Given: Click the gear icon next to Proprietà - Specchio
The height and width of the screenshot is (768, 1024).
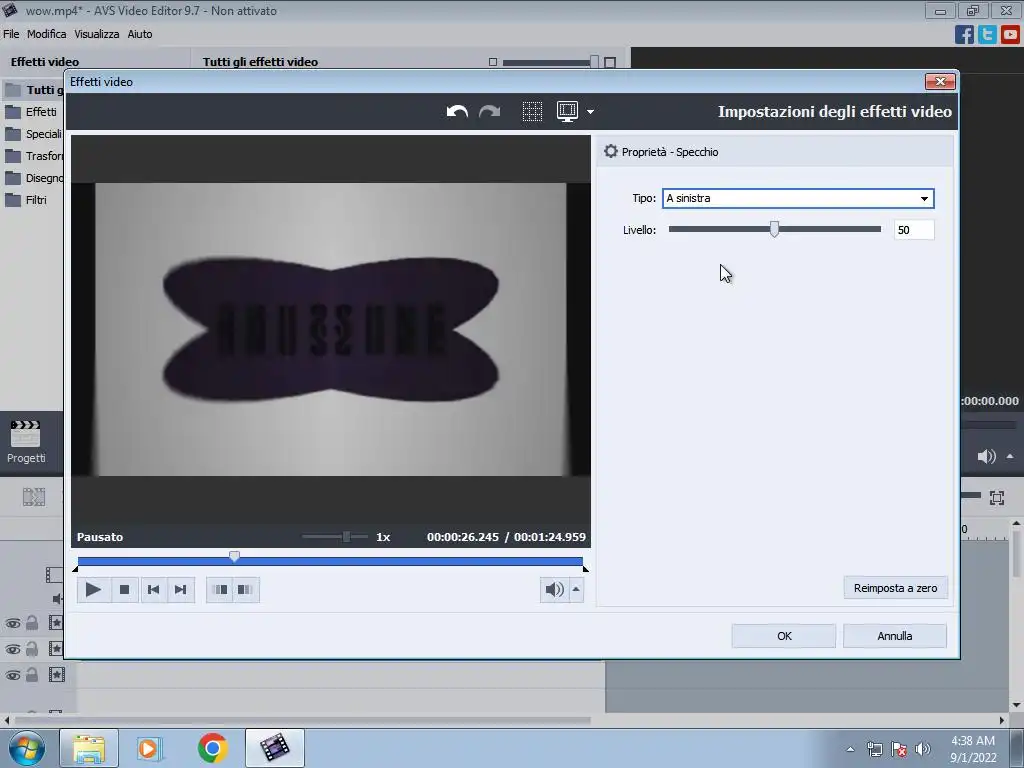Looking at the screenshot, I should pos(611,152).
